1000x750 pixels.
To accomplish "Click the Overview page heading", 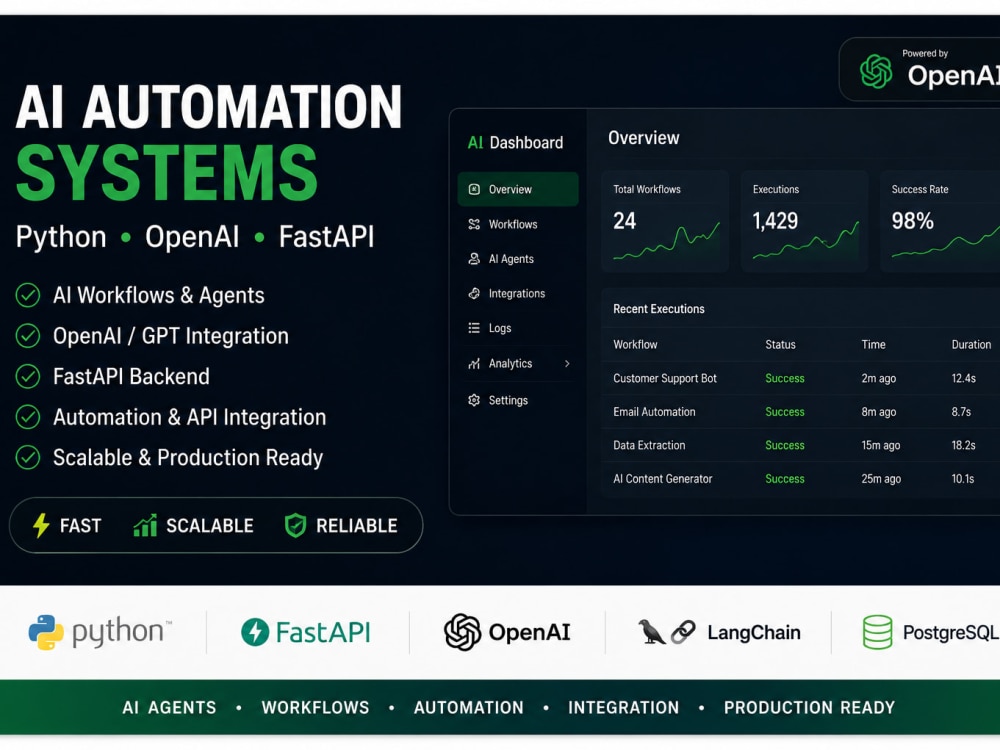I will (x=643, y=138).
